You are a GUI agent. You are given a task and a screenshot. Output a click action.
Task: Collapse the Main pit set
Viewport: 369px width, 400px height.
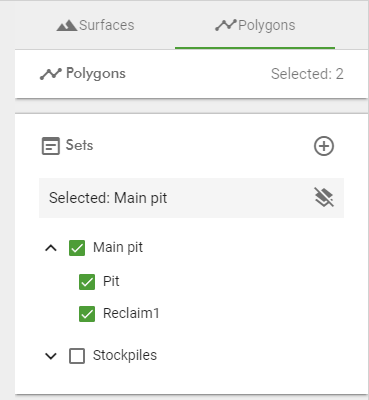[x=51, y=248]
